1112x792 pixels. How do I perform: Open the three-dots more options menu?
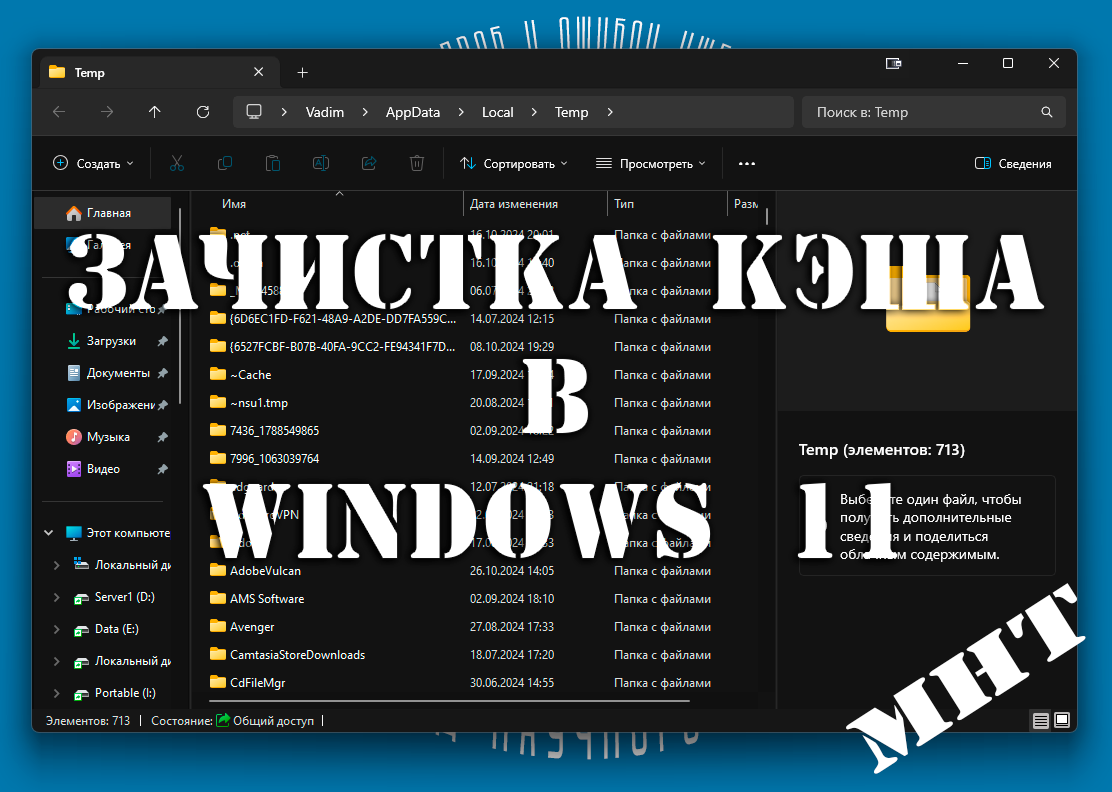click(747, 164)
